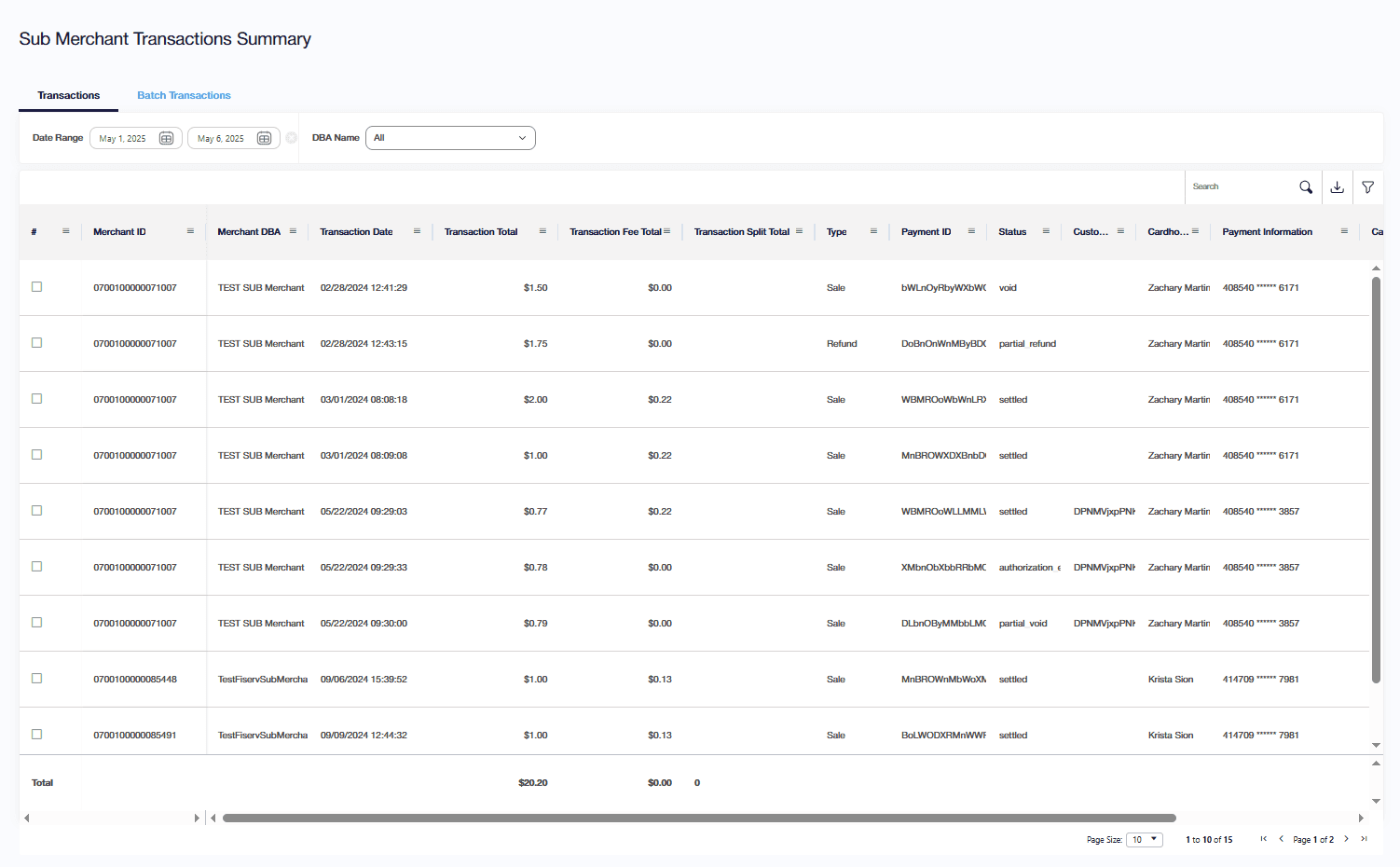Open Transaction Total column menu
The image size is (1400, 867).
tap(542, 231)
